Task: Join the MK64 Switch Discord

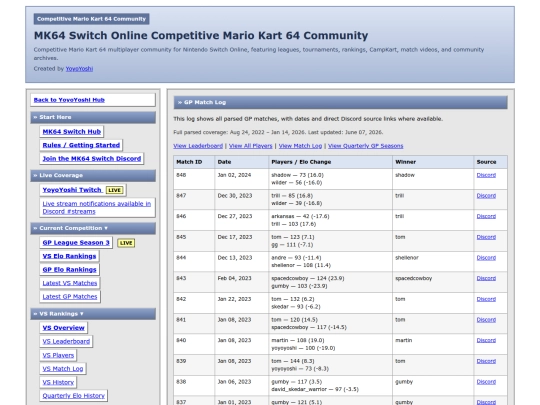Action: (92, 158)
